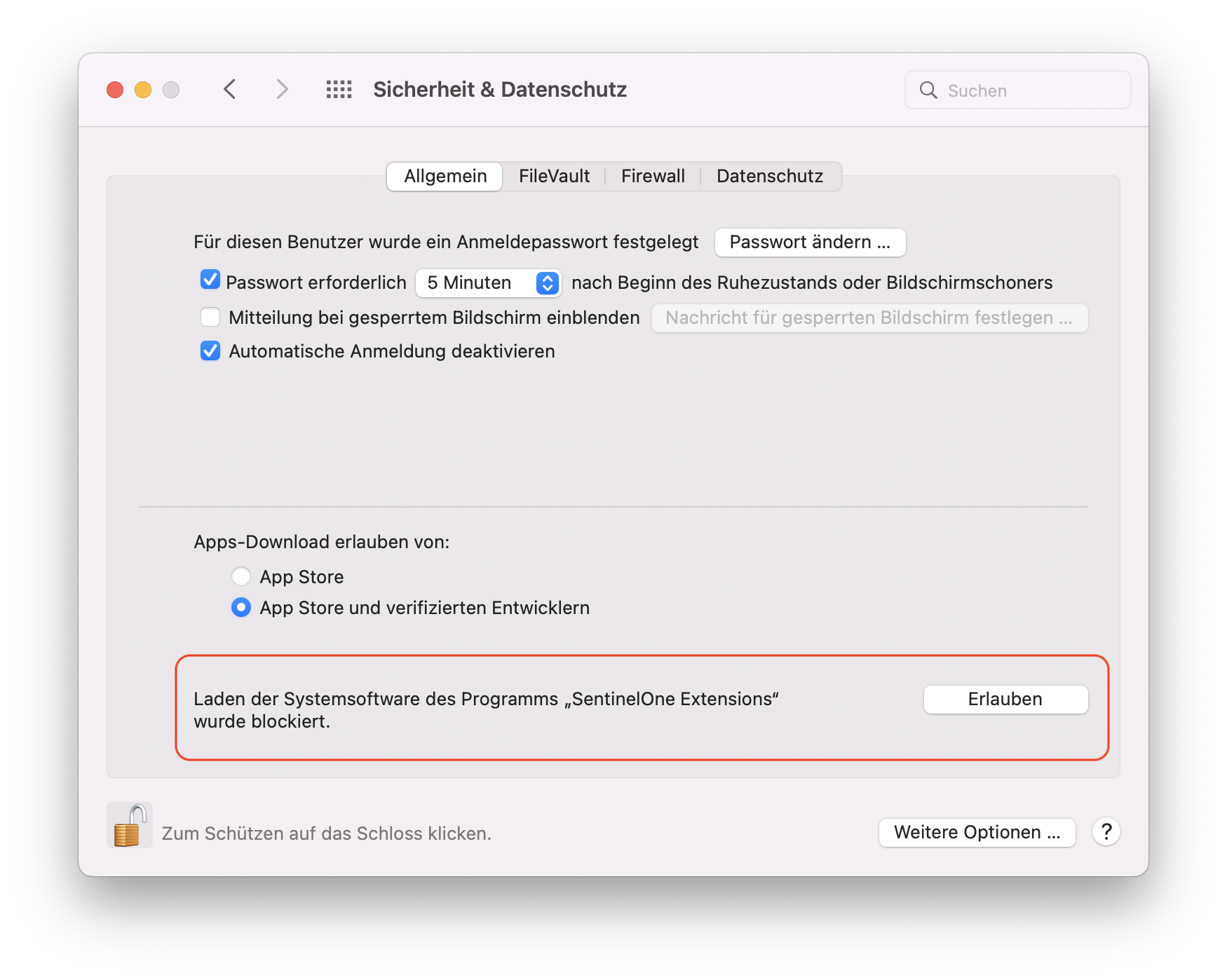Enable Mitteilung bei gesperrtem Bildschirm einblenden
The width and height of the screenshot is (1227, 980).
click(x=210, y=318)
